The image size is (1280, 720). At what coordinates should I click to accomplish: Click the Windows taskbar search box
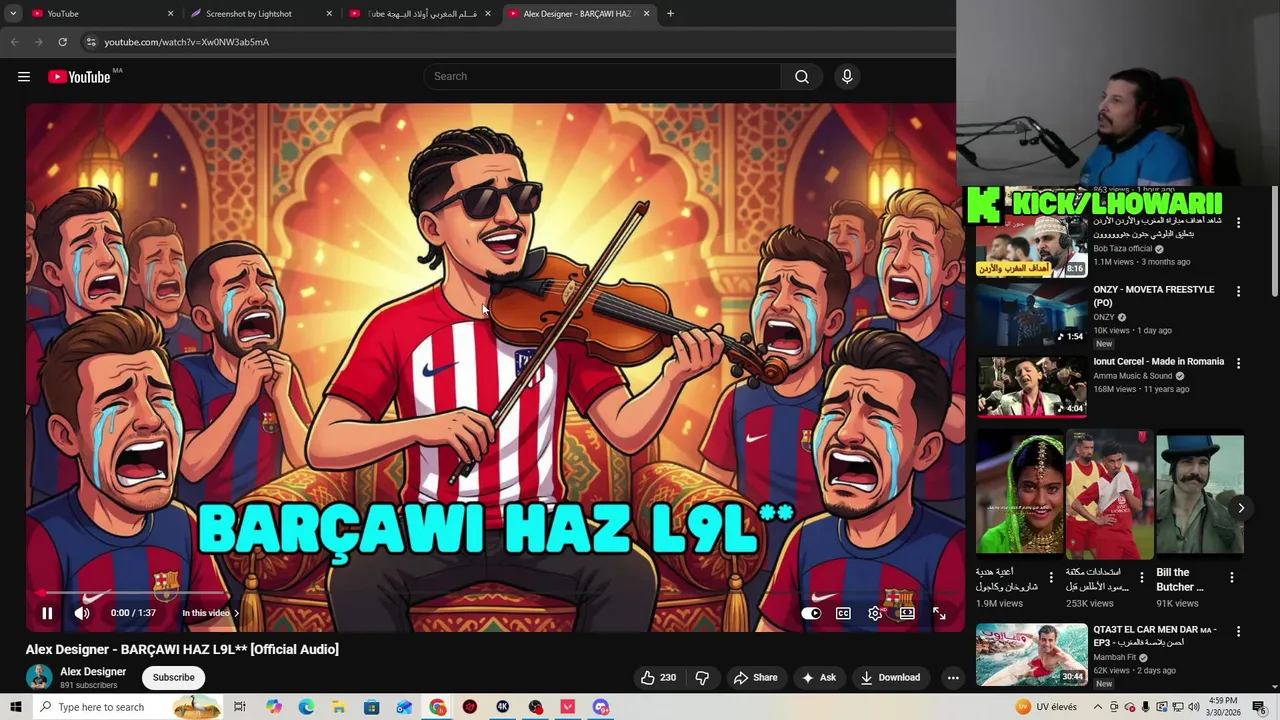(128, 707)
